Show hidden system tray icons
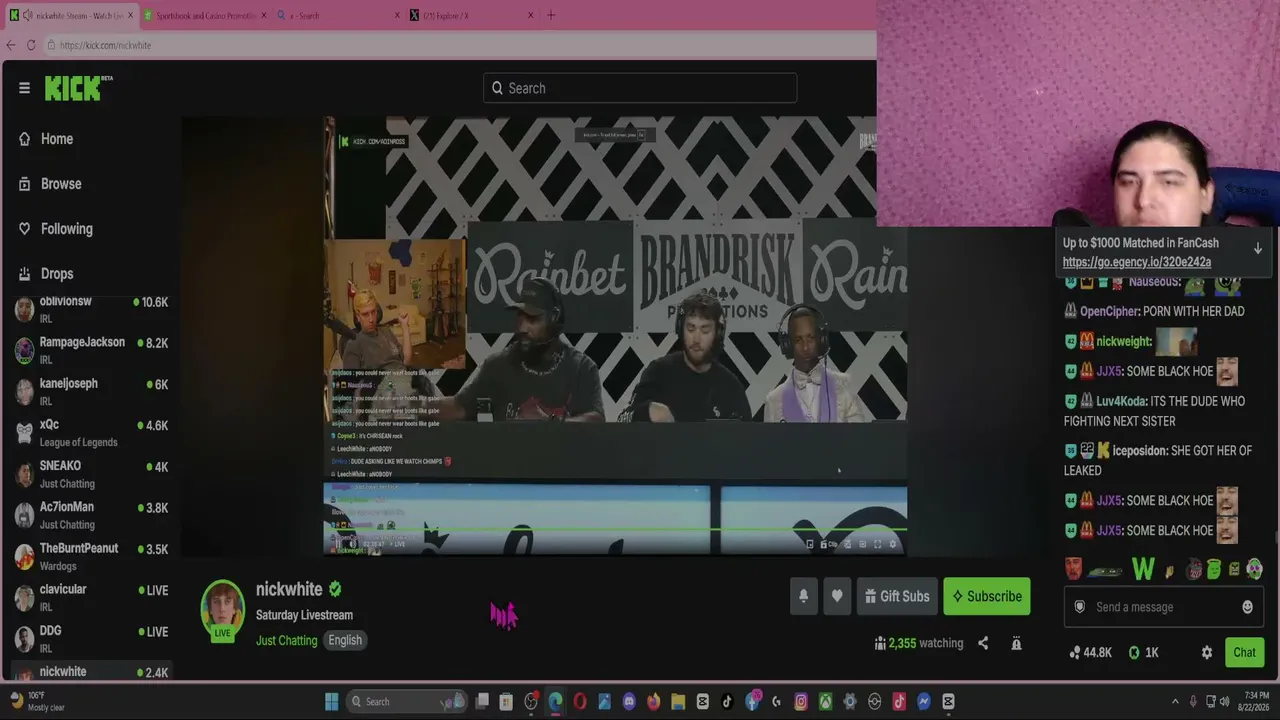 point(1175,701)
